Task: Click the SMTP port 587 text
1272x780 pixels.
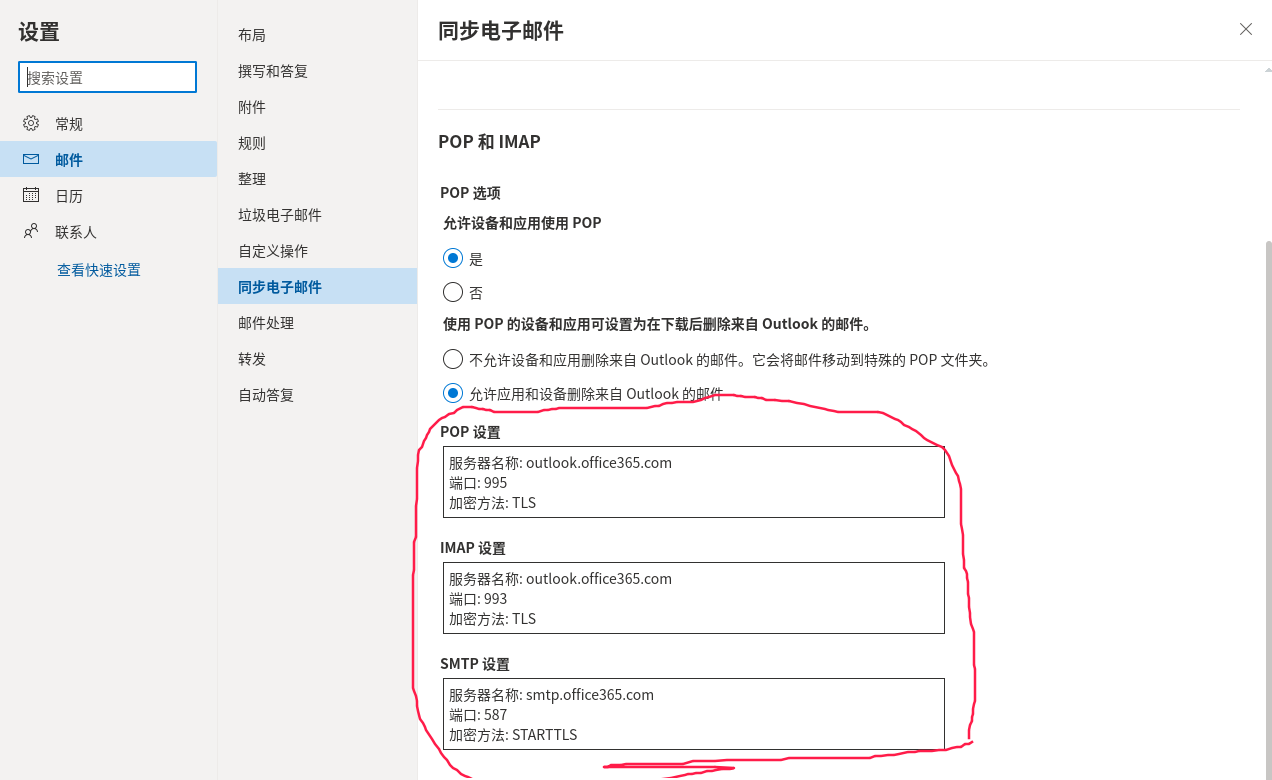Action: 495,715
